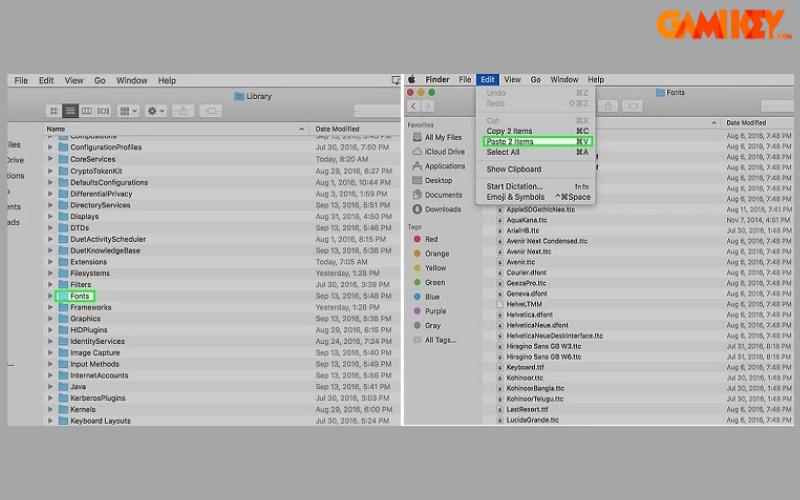The width and height of the screenshot is (800, 500).
Task: Select column view in Library window toolbar
Action: point(87,110)
